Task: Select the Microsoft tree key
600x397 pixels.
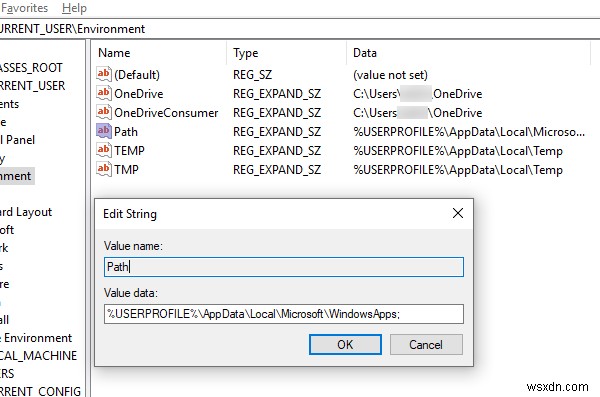Action: [7, 230]
